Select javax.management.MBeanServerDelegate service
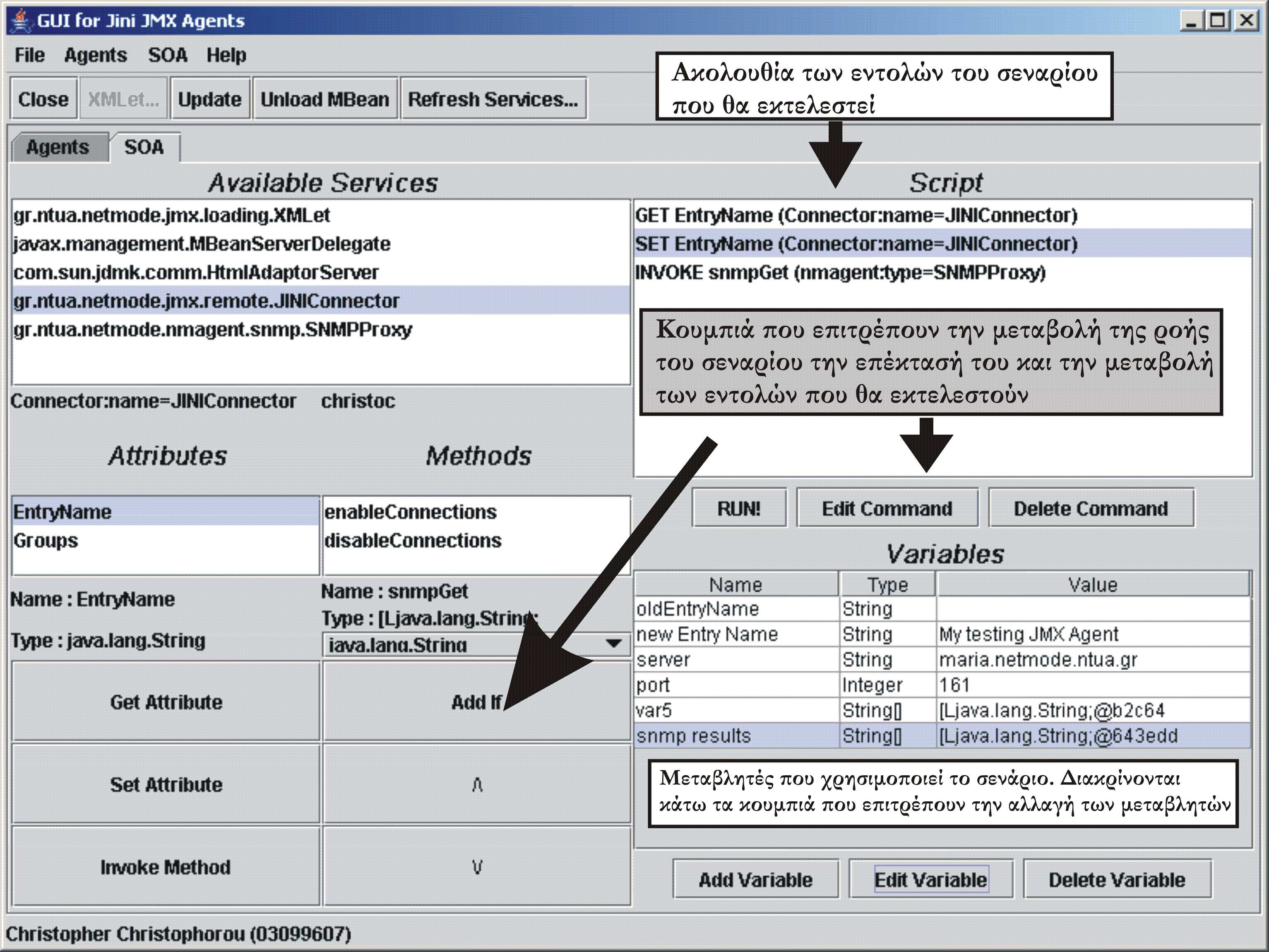Screen dimensions: 1269x952 (x=321, y=244)
